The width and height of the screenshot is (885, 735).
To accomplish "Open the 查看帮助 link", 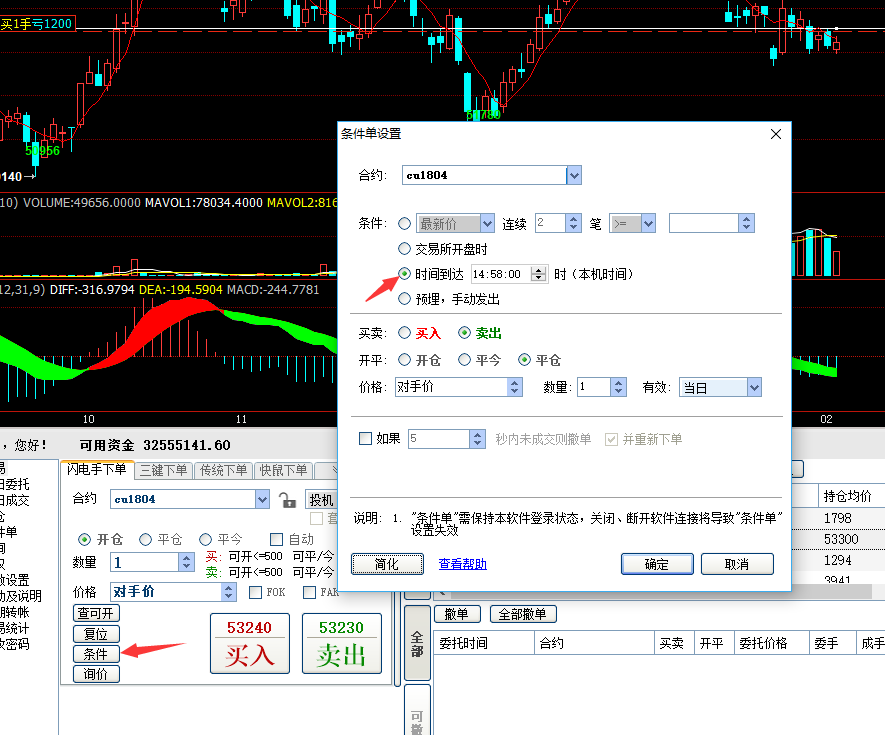I will 462,564.
